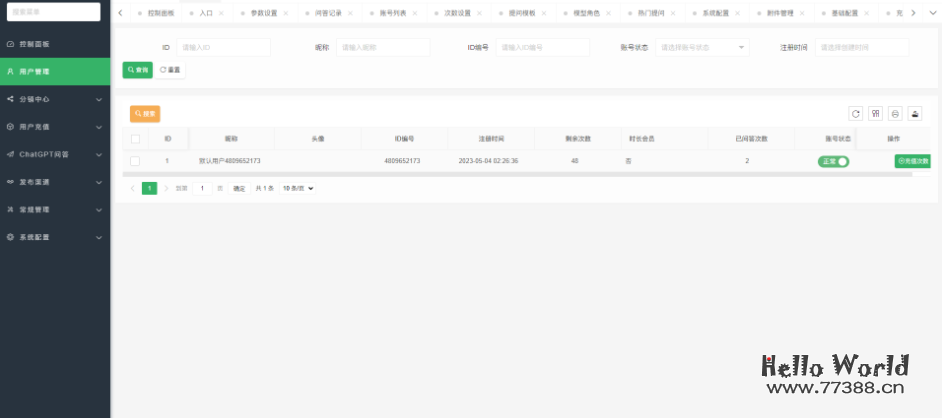
Task: Select 用户管理 in the sidebar
Action: coord(55,71)
